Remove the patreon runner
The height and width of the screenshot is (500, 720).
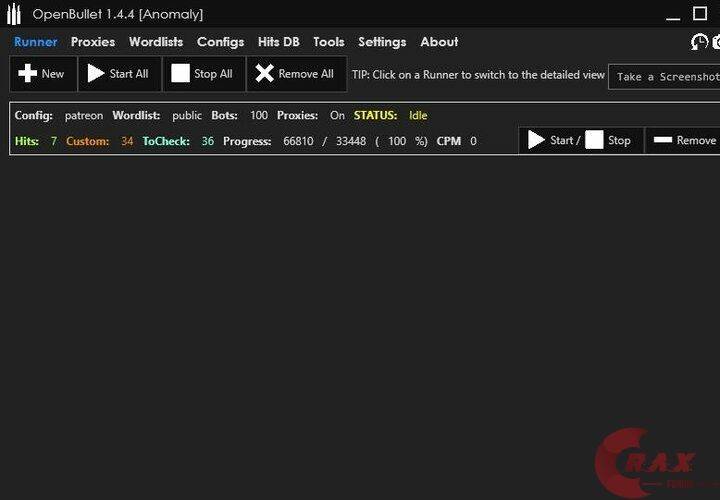pyautogui.click(x=683, y=140)
